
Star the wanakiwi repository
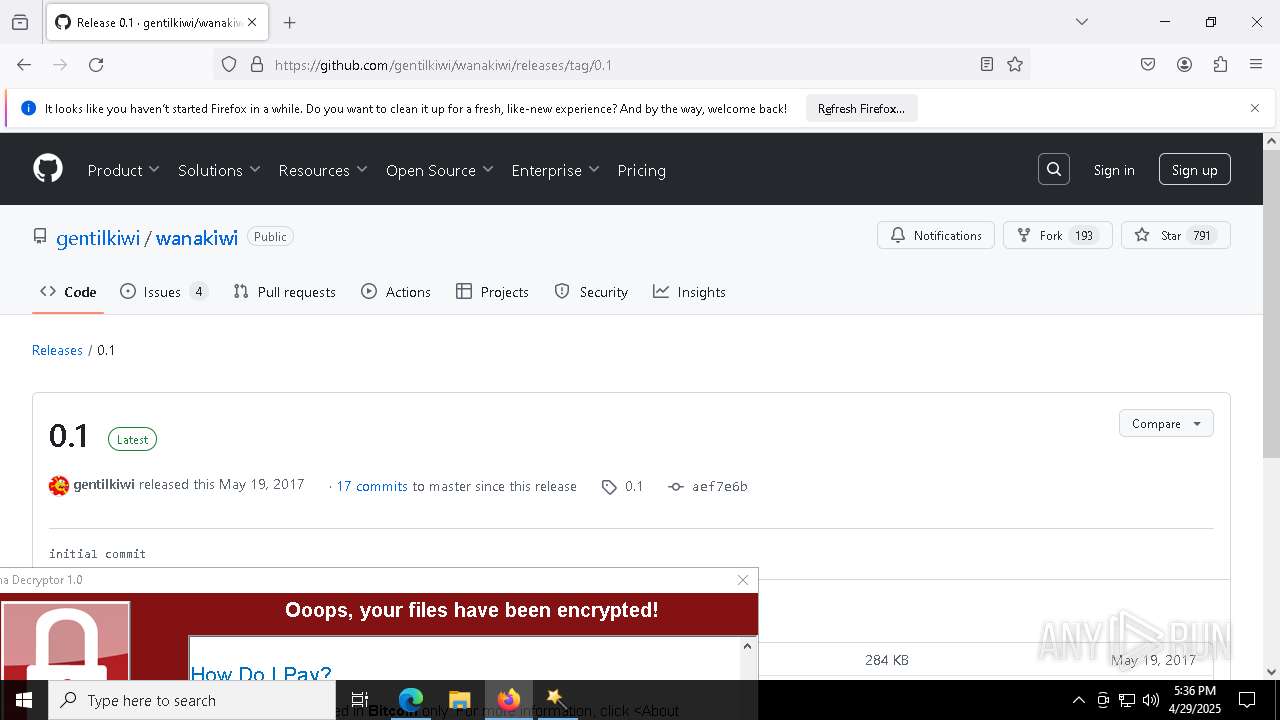pos(1176,235)
